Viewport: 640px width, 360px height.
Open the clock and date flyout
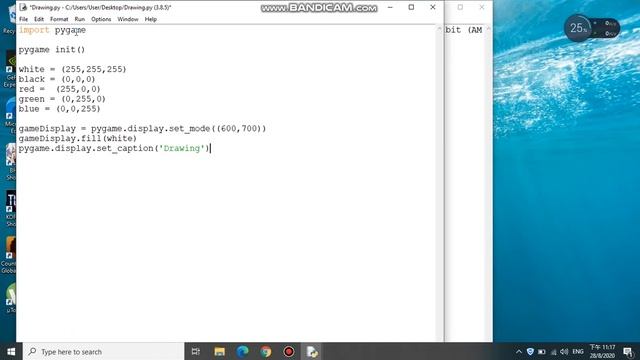pos(602,351)
